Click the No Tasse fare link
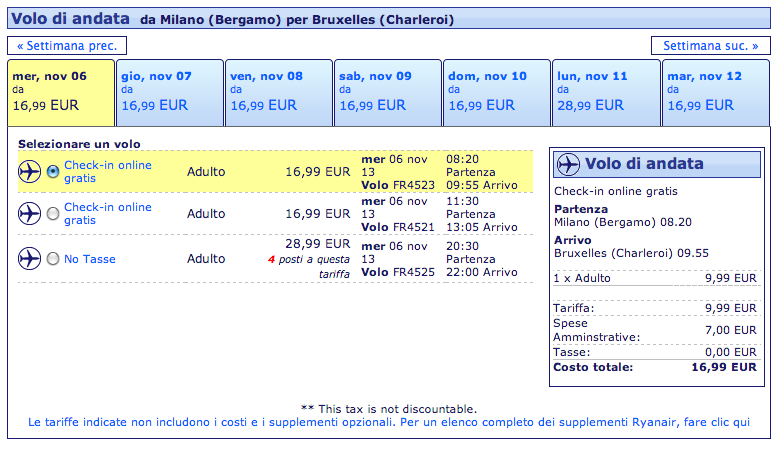This screenshot has width=780, height=449. [90, 259]
